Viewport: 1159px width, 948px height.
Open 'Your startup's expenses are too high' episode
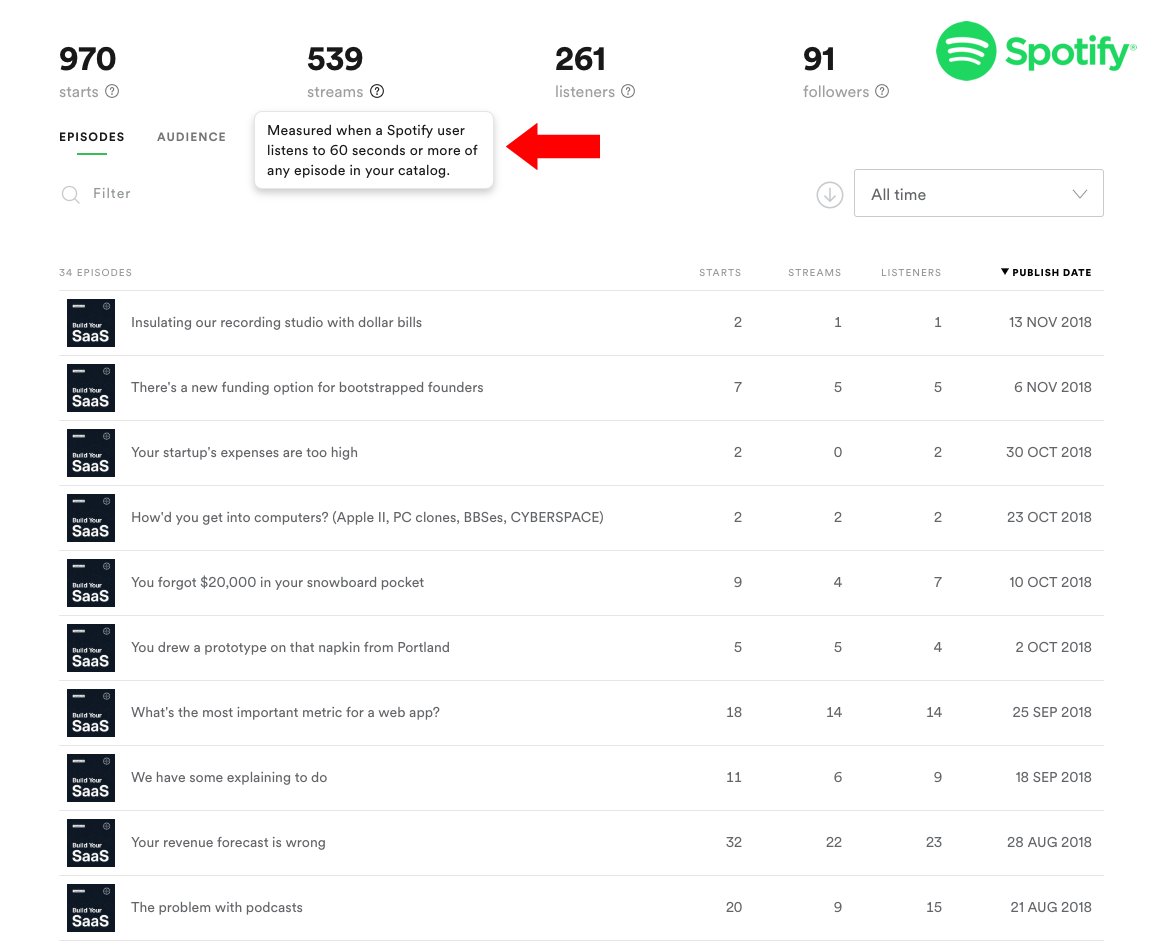(x=244, y=452)
